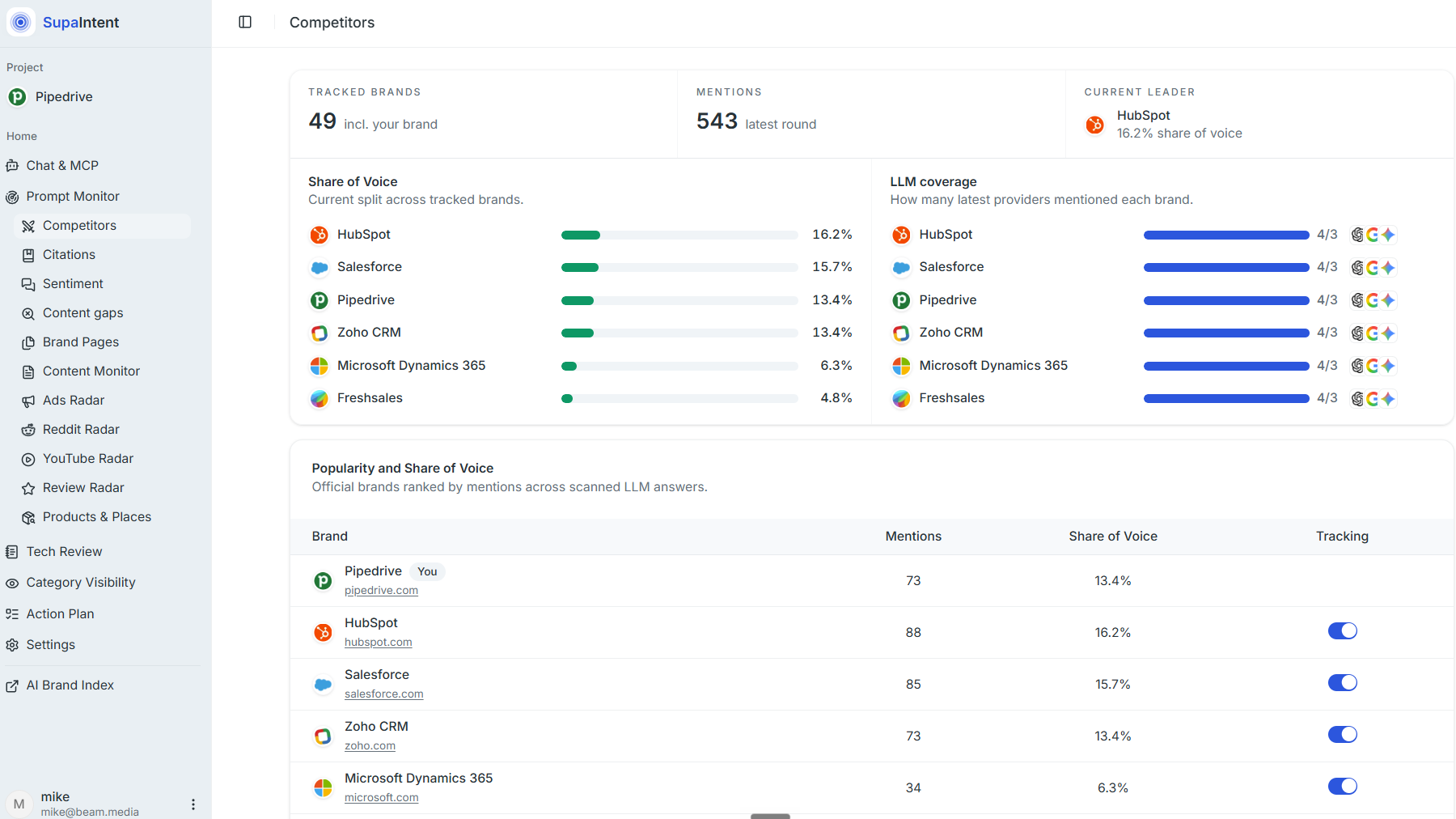Open Review Radar
Image resolution: width=1456 pixels, height=819 pixels.
[x=83, y=487]
